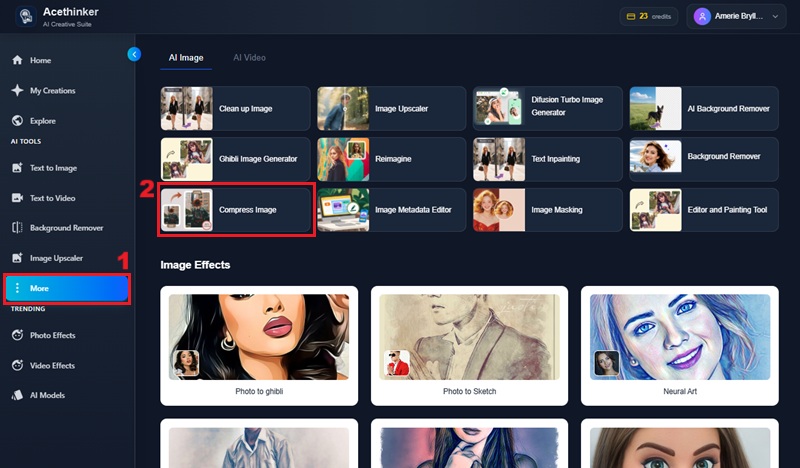Open the AI Models icon
800x468 pixels.
click(17, 395)
